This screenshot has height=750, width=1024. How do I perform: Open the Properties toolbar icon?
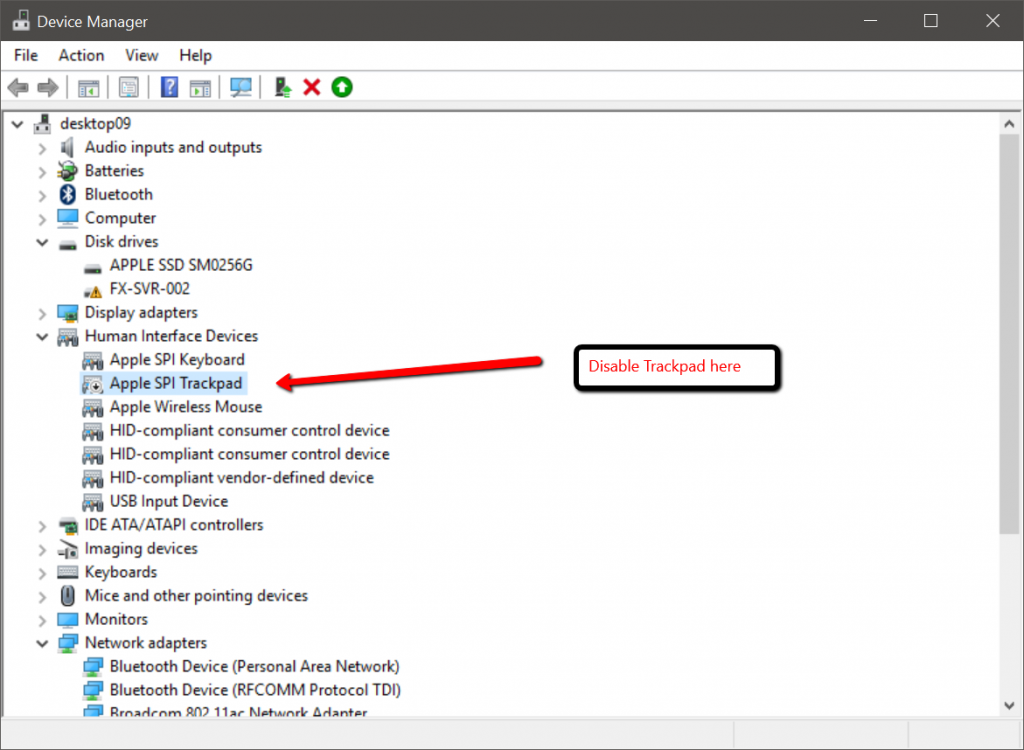(x=129, y=87)
